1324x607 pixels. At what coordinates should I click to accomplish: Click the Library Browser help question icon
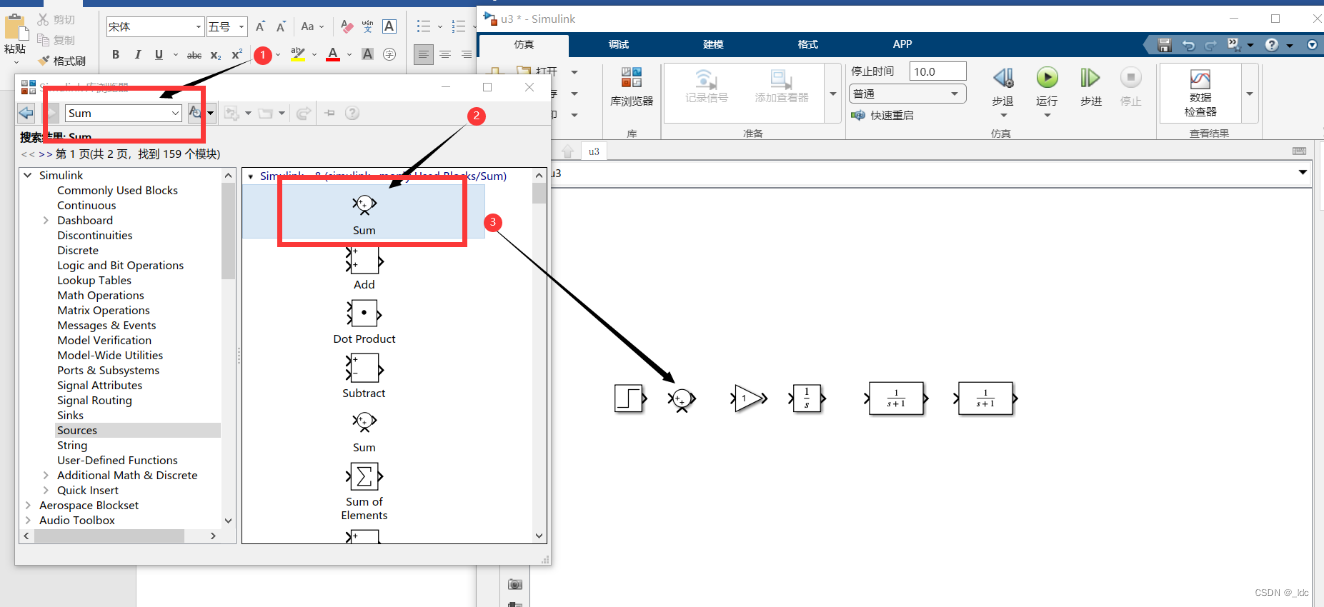[352, 113]
